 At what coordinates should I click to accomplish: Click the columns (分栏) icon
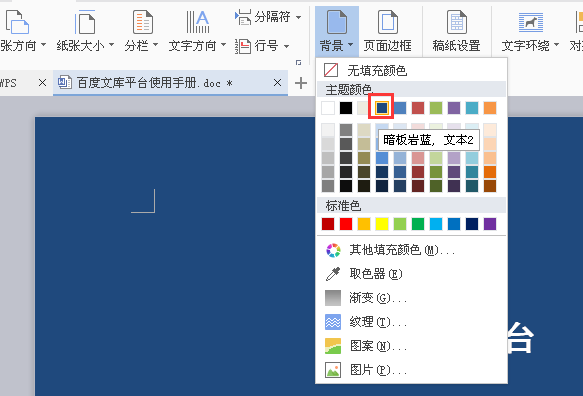[x=143, y=22]
